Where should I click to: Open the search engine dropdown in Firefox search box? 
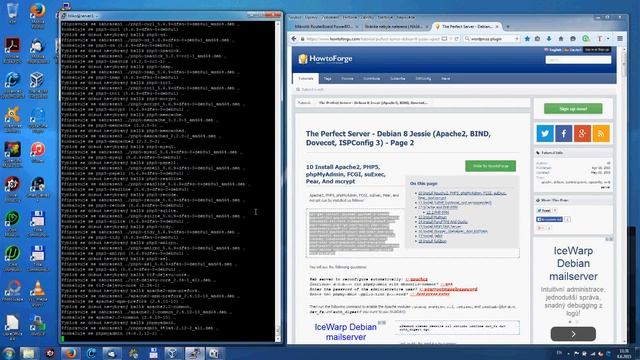pyautogui.click(x=468, y=39)
